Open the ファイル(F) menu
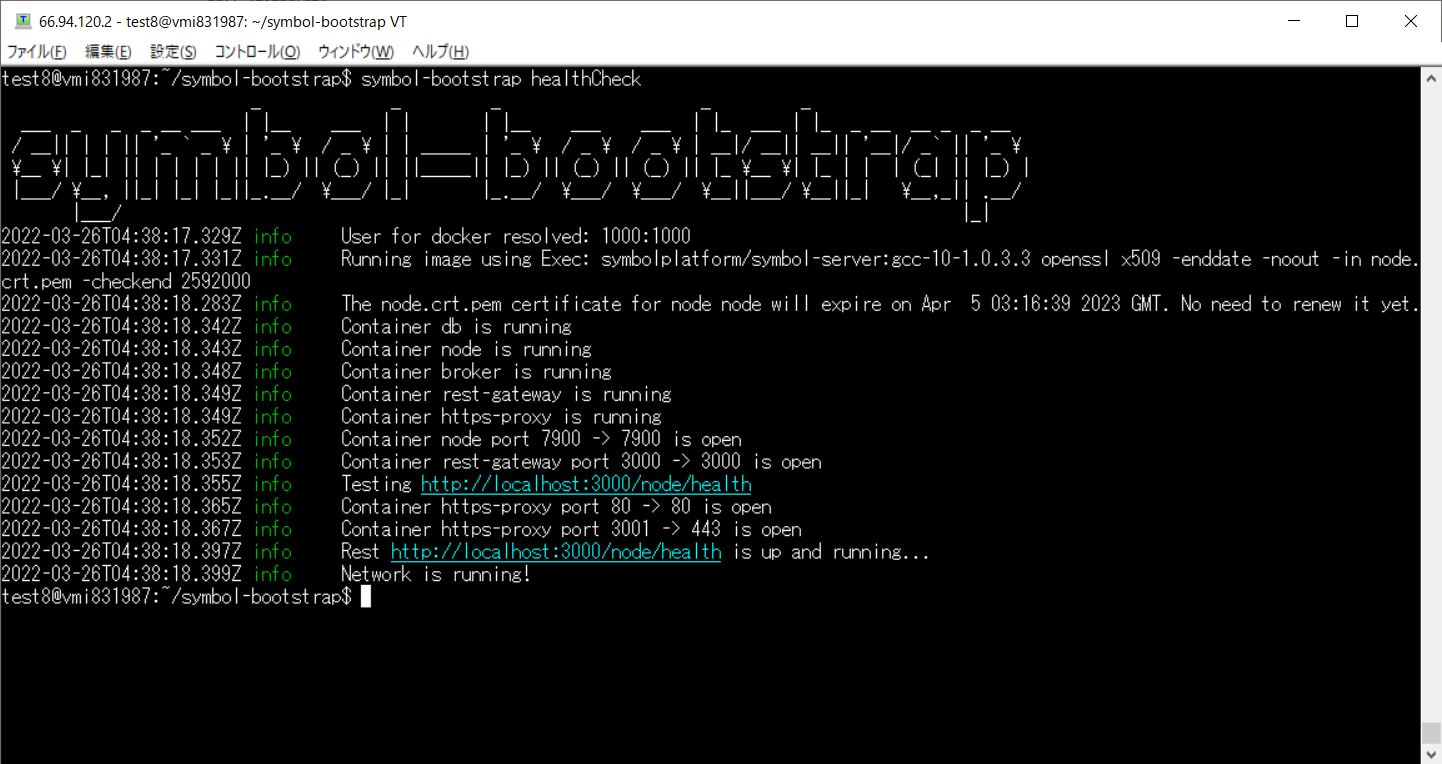The height and width of the screenshot is (764, 1442). pos(37,52)
